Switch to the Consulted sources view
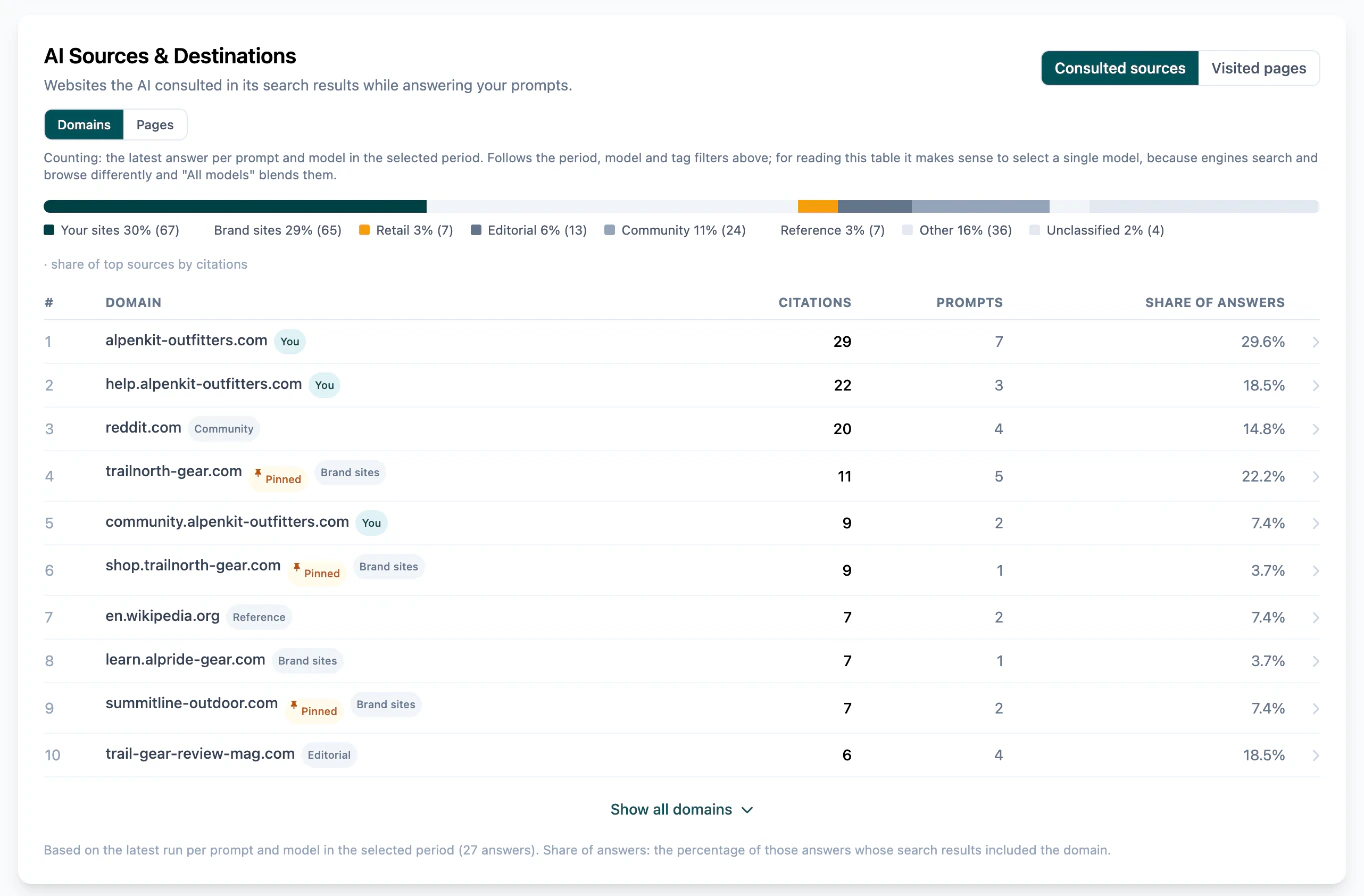 pos(1120,68)
